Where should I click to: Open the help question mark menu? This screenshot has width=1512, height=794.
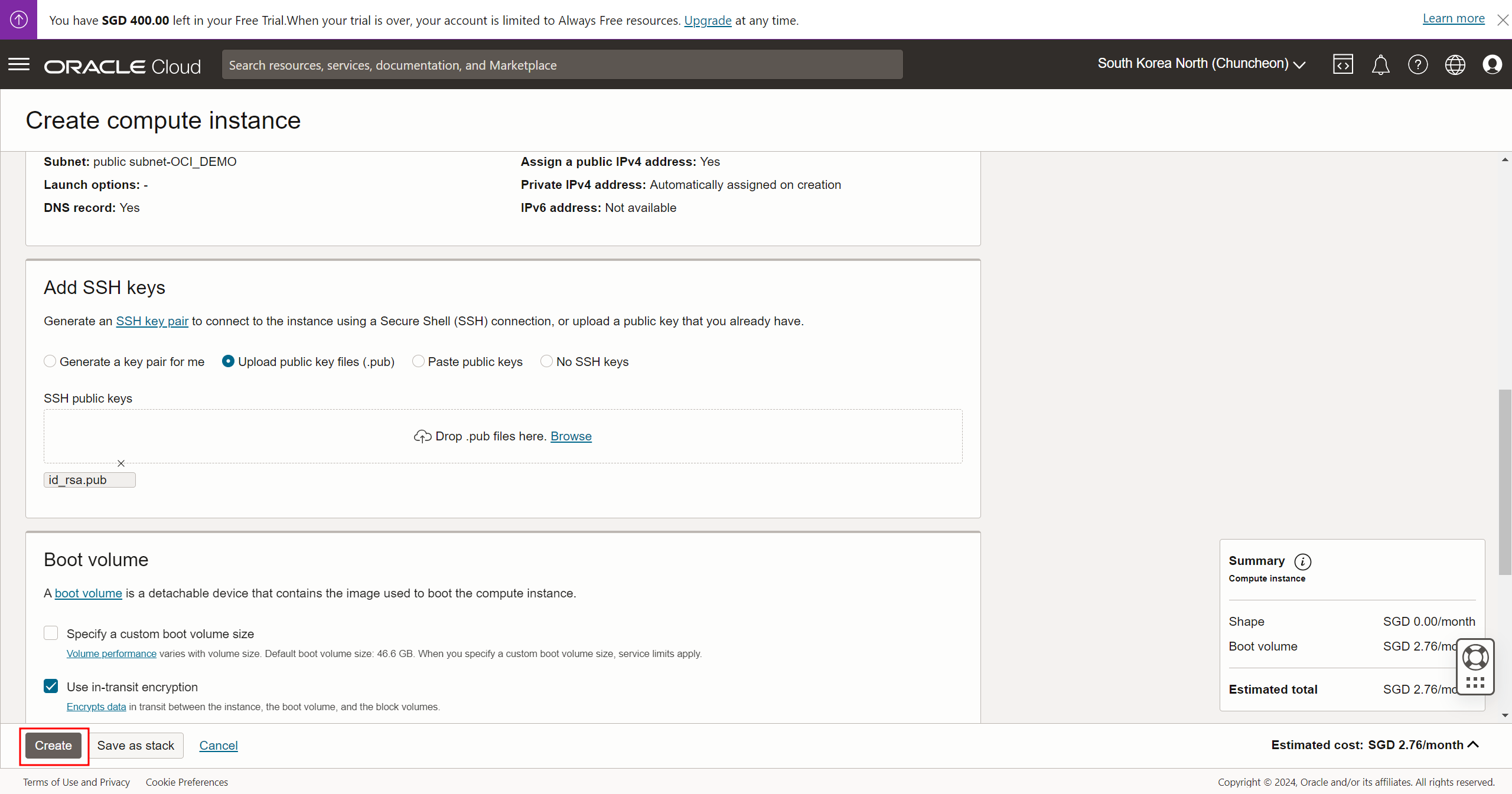1417,64
